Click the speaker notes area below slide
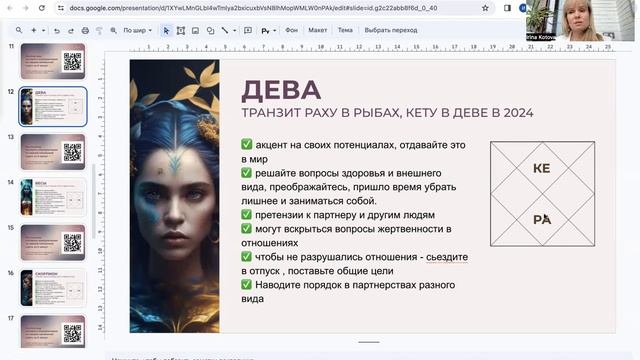Screen dimensions: 640x360 click(x=369, y=356)
